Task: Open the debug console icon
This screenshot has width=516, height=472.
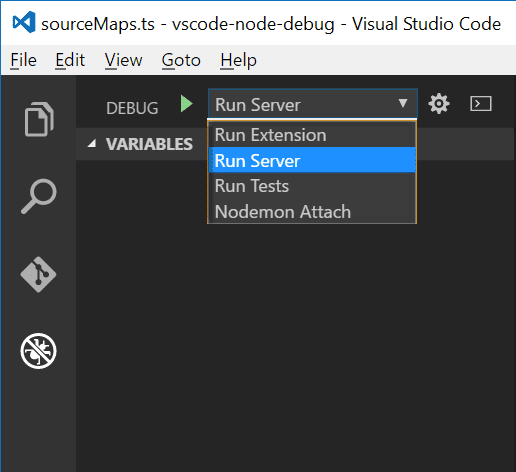Action: point(481,104)
